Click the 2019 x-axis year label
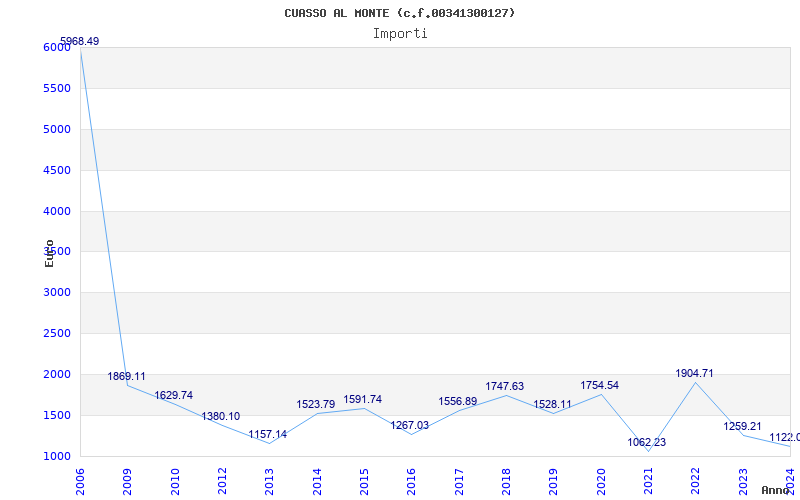 554,481
